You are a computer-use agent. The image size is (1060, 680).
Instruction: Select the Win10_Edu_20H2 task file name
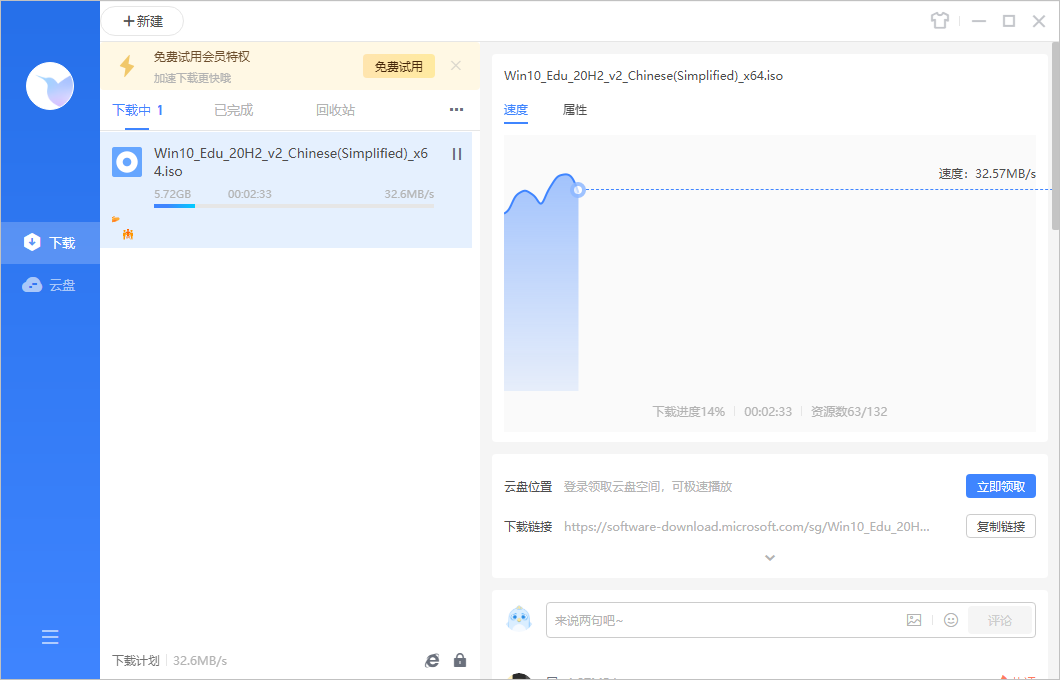pyautogui.click(x=291, y=162)
